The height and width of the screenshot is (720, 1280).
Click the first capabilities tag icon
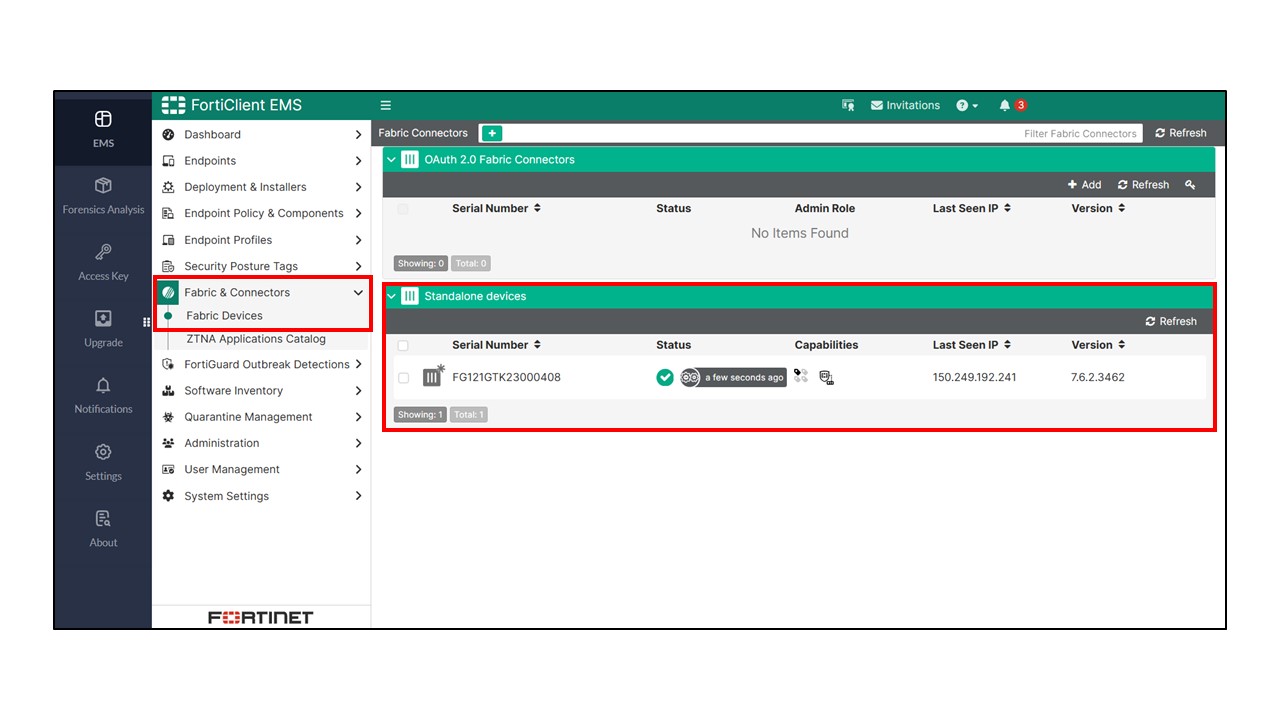(x=801, y=376)
